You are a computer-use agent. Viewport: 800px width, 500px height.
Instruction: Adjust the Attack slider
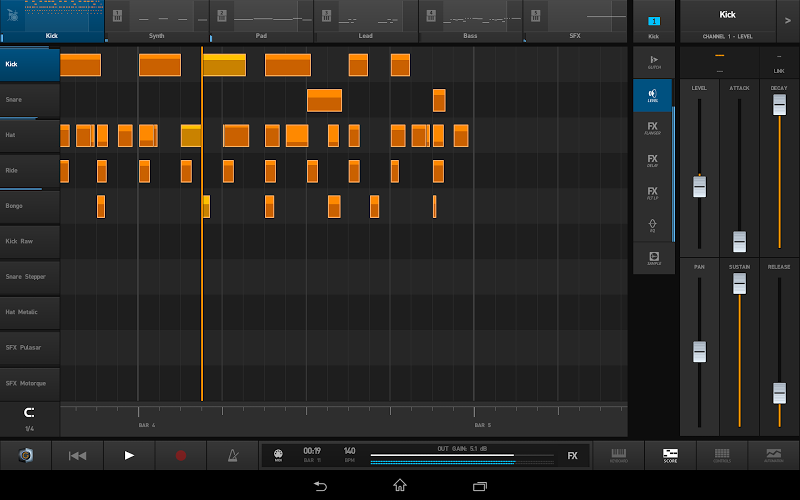click(x=739, y=241)
